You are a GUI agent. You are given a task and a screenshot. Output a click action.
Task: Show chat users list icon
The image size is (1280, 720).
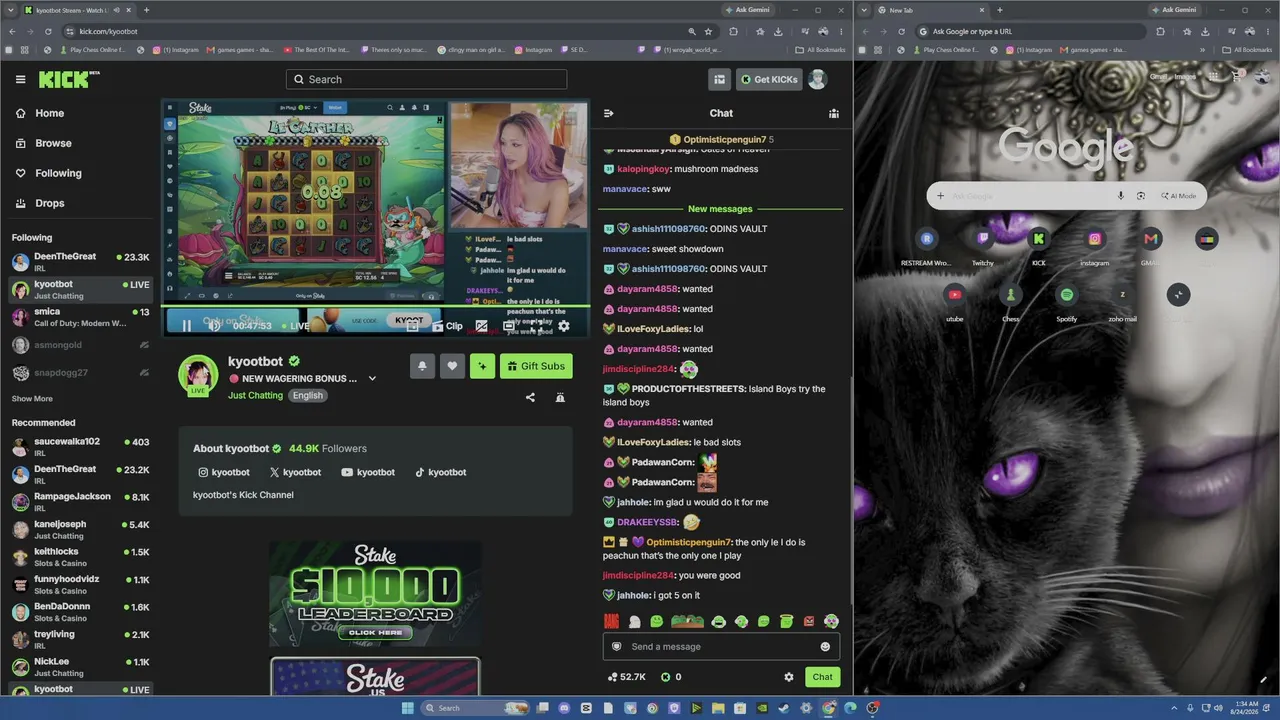tap(834, 113)
